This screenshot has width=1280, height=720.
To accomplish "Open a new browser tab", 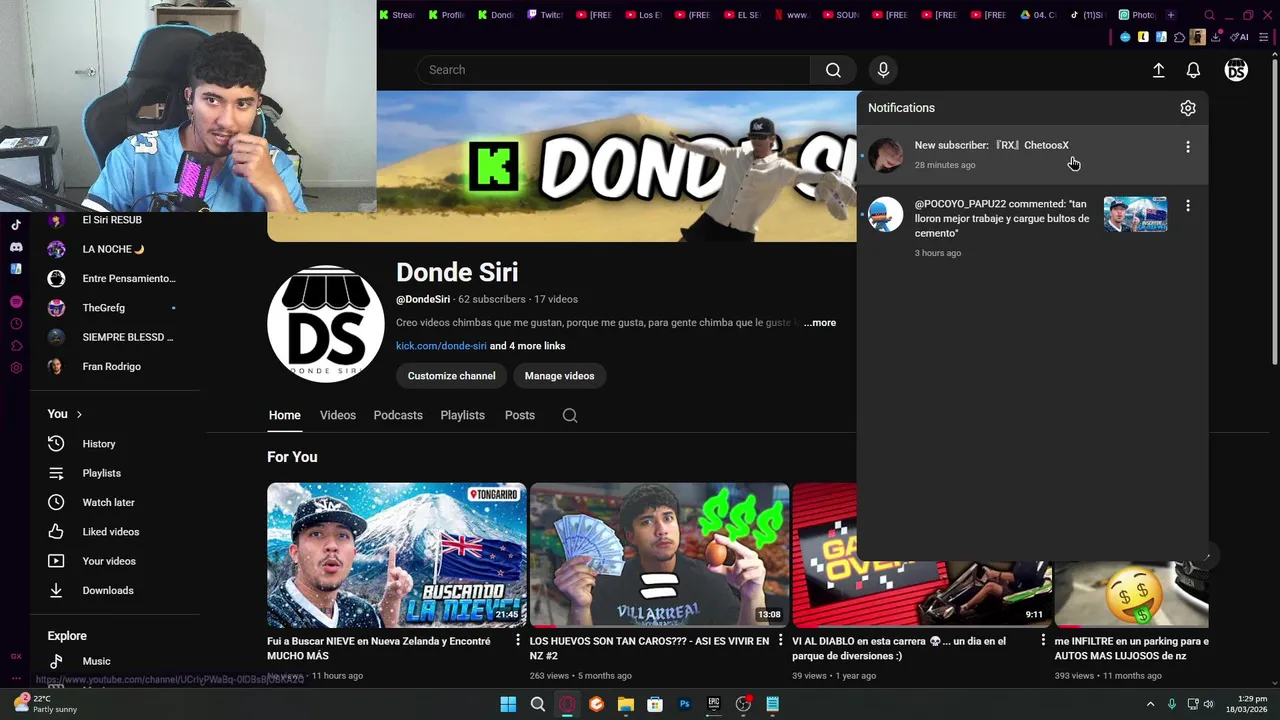I will 1171,15.
